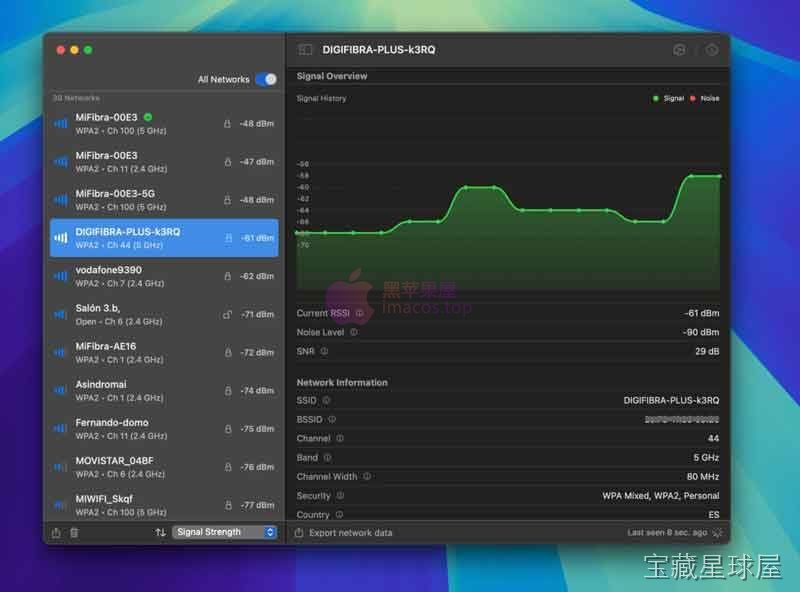Select the MiFibra-00E3-5G network
The width and height of the screenshot is (800, 592).
164,200
